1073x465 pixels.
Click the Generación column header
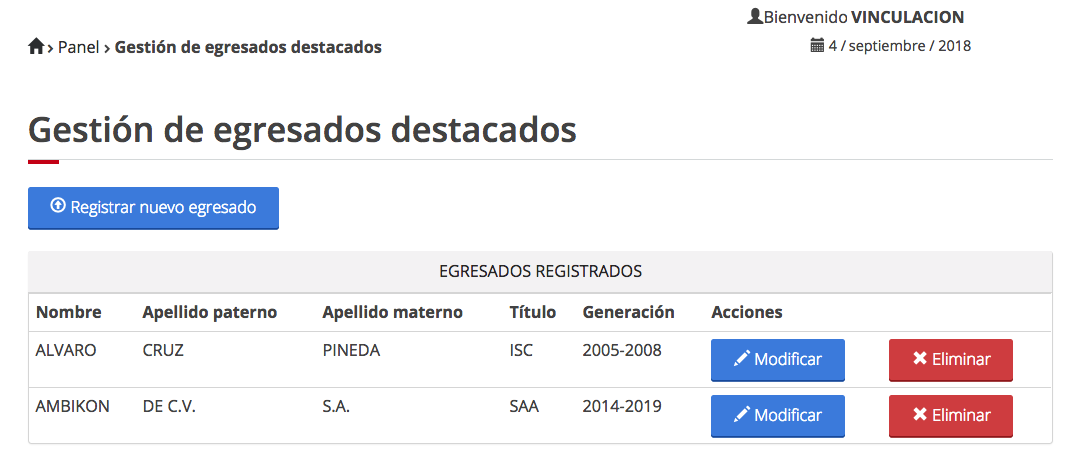tap(628, 312)
